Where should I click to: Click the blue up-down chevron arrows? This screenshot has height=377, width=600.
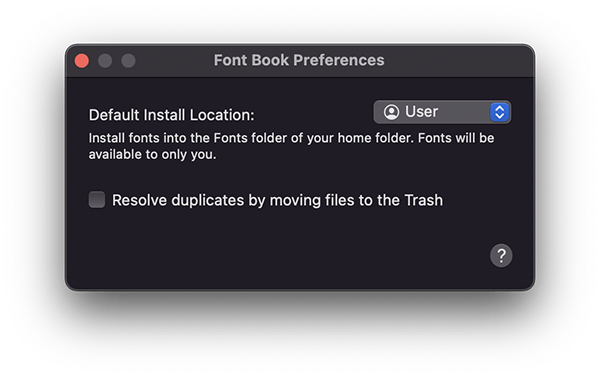click(499, 112)
